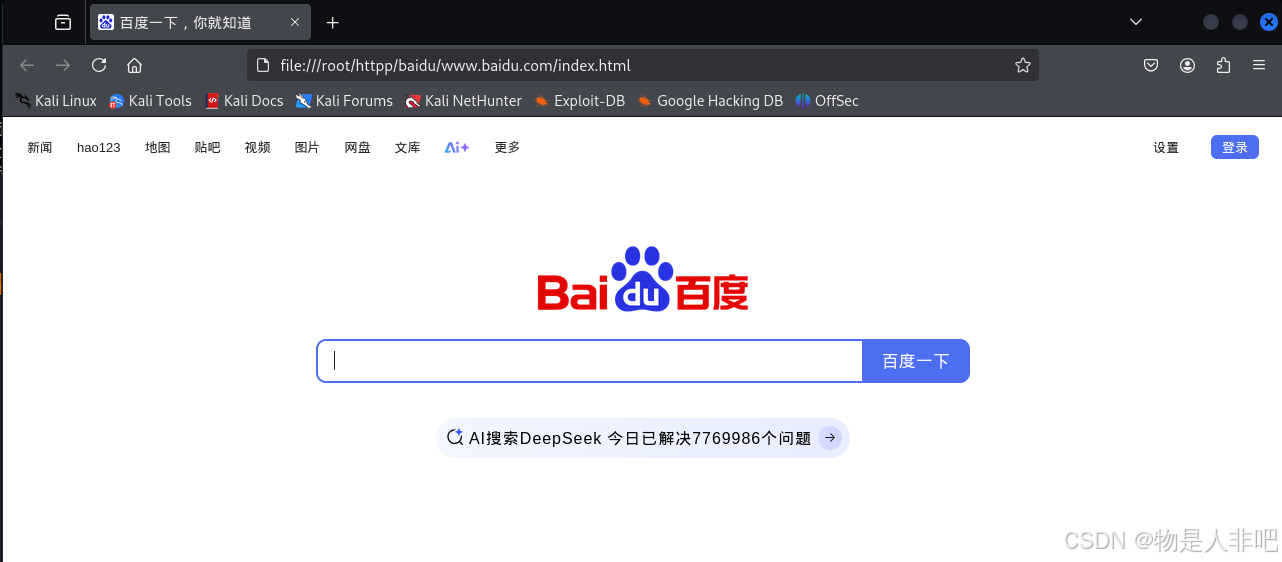Image resolution: width=1282 pixels, height=562 pixels.
Task: Open the Google Hacking DB bookmark
Action: [x=710, y=100]
